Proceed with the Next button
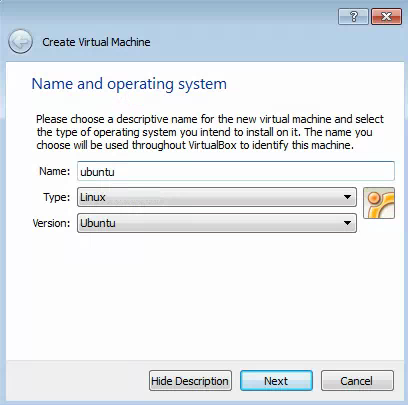Screen dimensions: 408x405 pos(276,381)
